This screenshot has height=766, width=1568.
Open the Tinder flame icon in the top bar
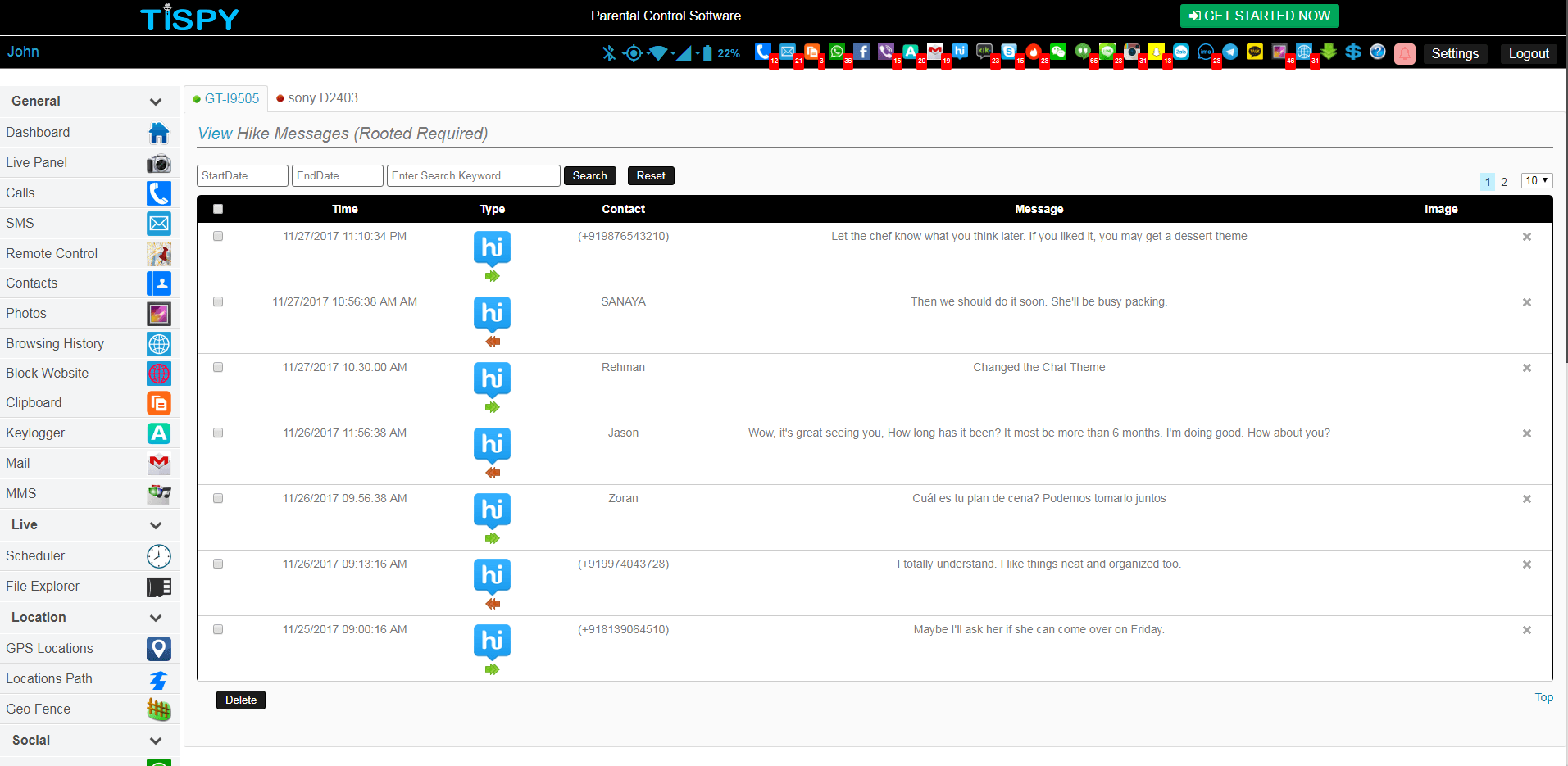(1034, 52)
